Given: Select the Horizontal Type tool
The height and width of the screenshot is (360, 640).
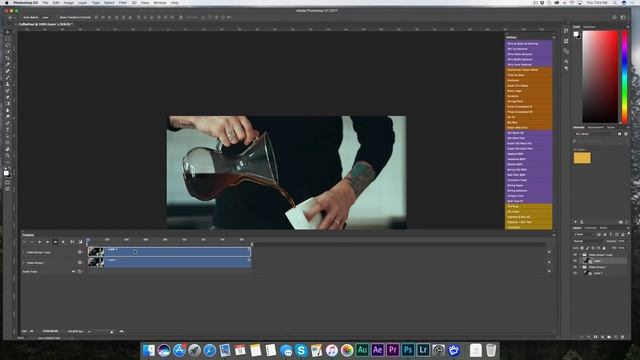Looking at the screenshot, I should coord(8,130).
